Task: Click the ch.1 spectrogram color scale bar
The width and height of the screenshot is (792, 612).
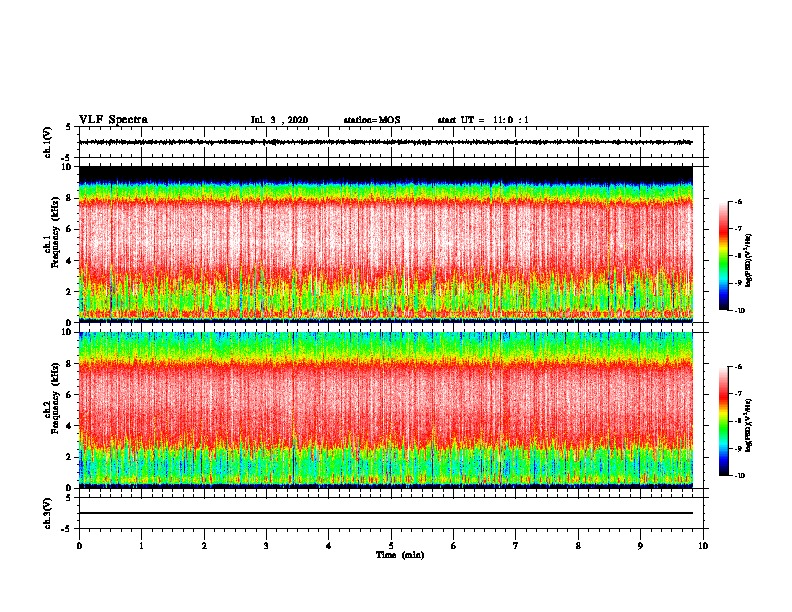Action: point(724,256)
